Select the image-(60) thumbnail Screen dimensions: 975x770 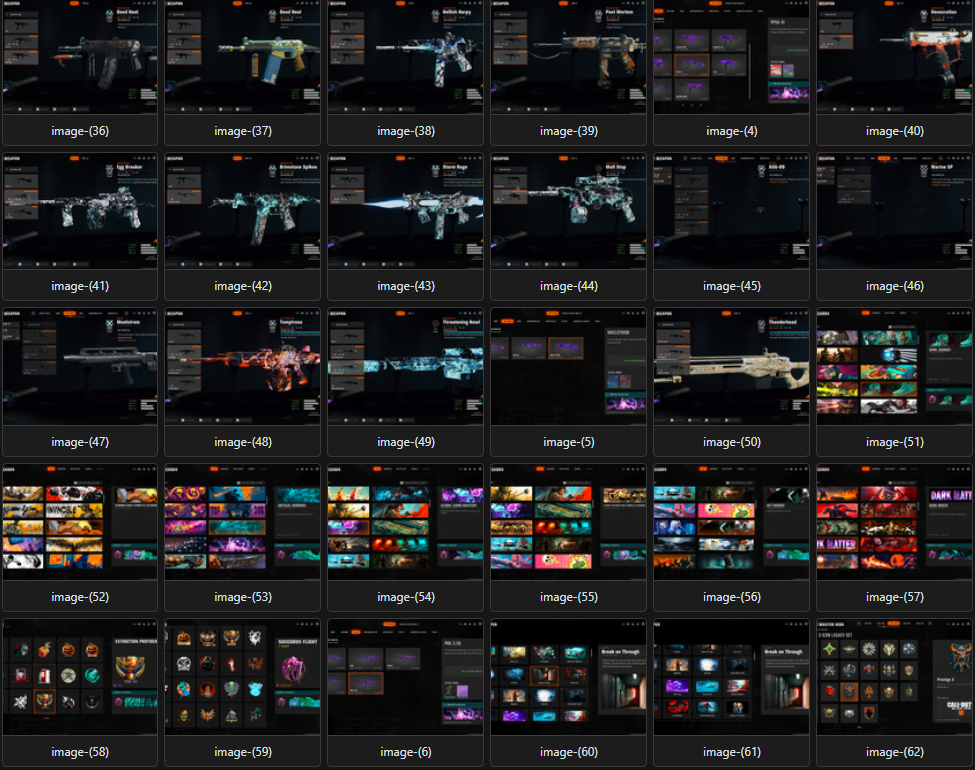click(568, 677)
